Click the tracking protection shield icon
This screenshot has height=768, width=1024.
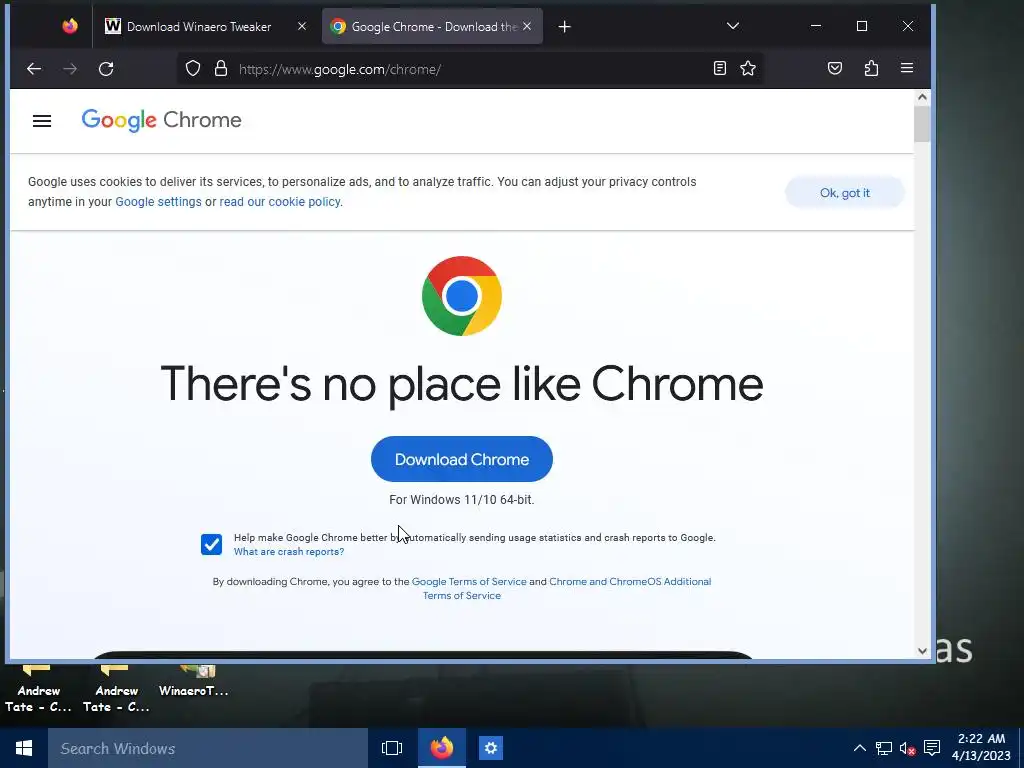[x=193, y=69]
